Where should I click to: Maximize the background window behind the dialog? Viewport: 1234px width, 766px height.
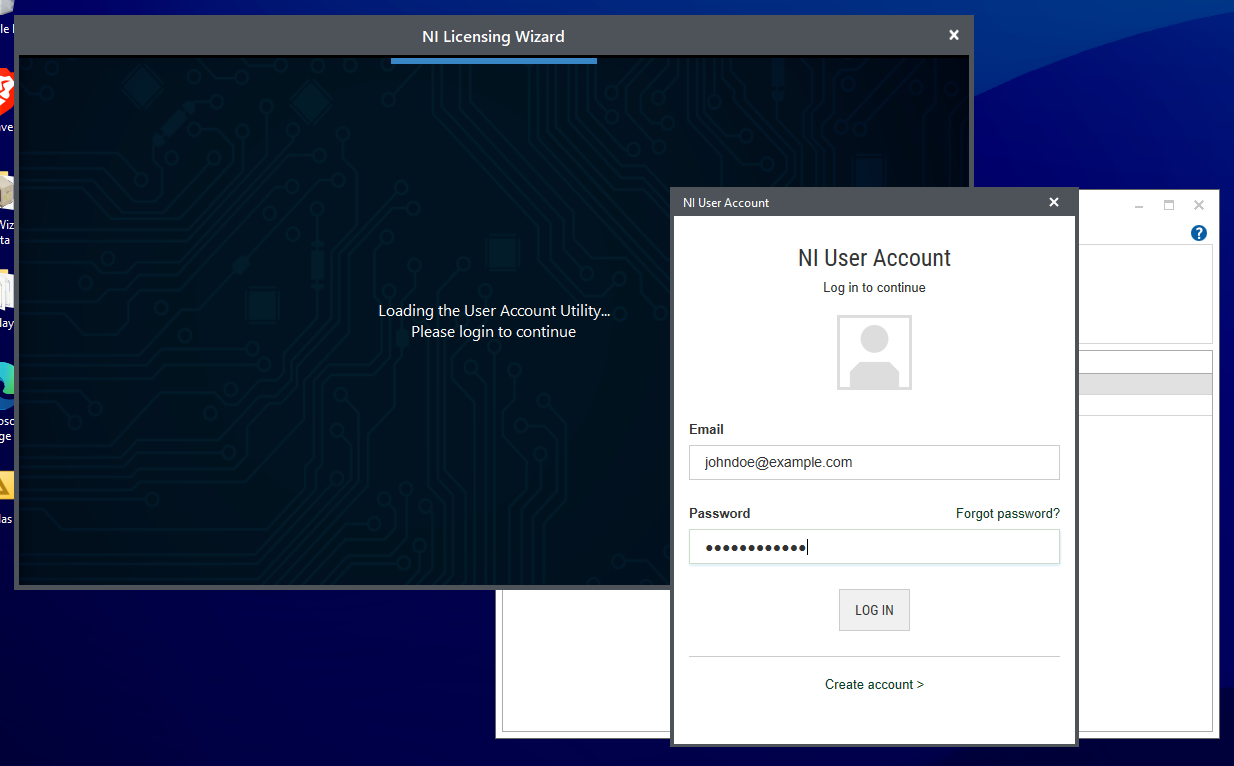[x=1169, y=205]
